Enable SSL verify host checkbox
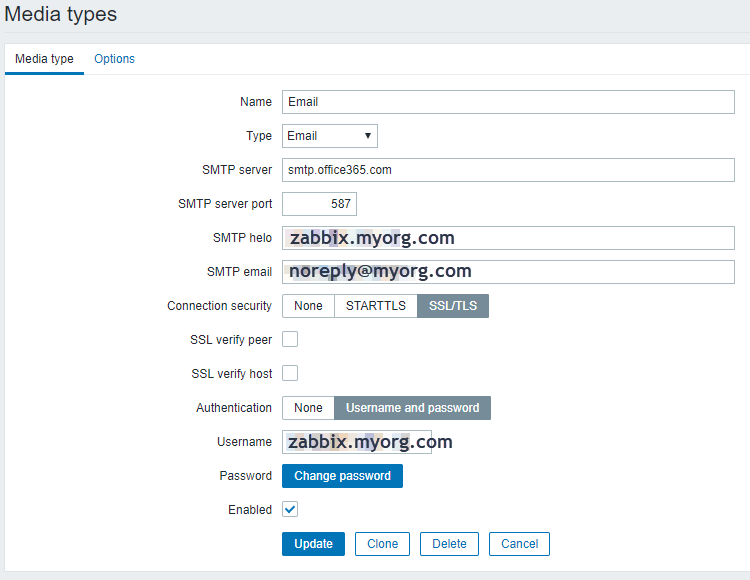The image size is (750, 580). tap(290, 374)
